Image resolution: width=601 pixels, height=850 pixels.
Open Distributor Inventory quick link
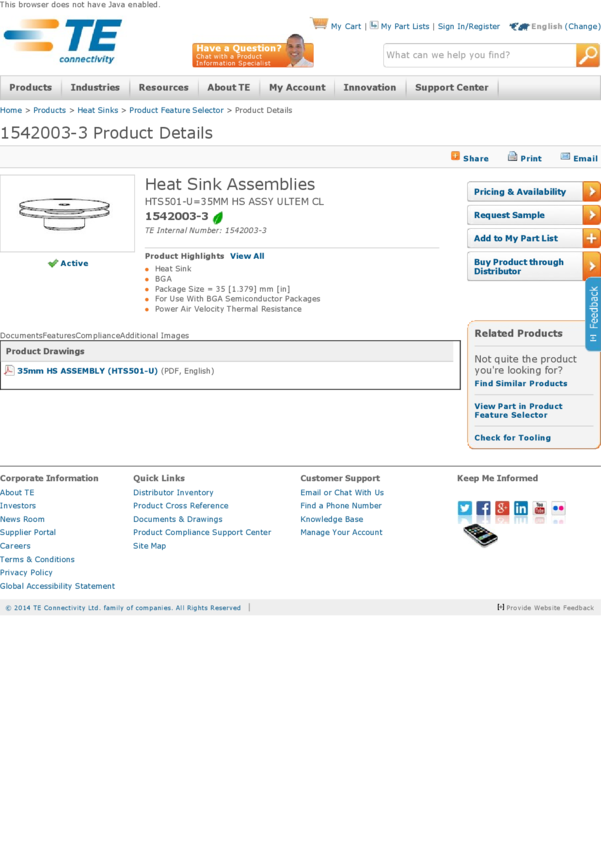(x=173, y=492)
